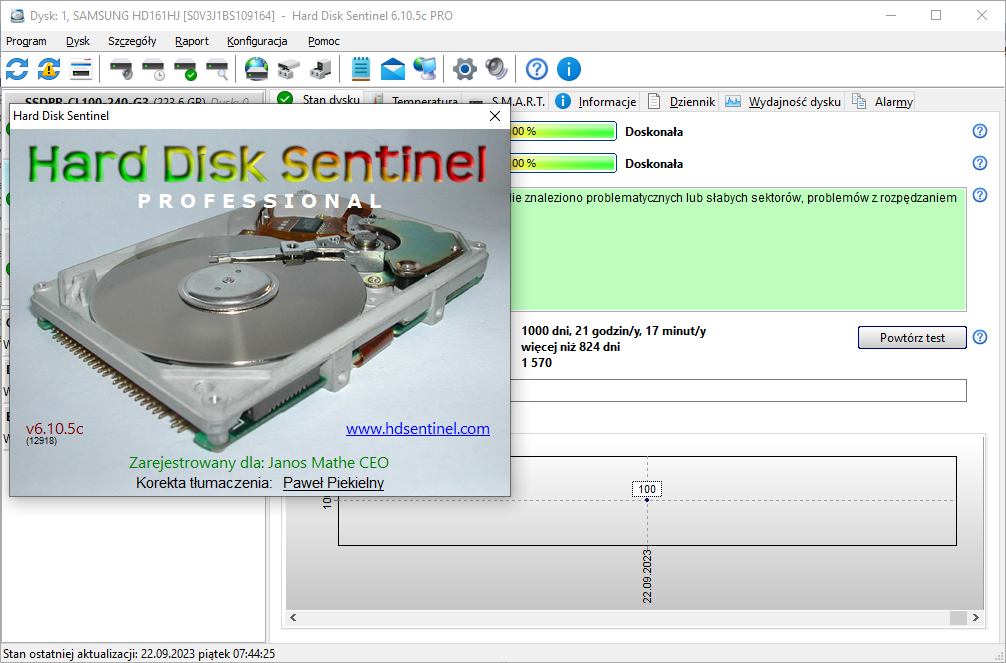1006x663 pixels.
Task: Click the chart's left scroll arrow
Action: pos(294,617)
